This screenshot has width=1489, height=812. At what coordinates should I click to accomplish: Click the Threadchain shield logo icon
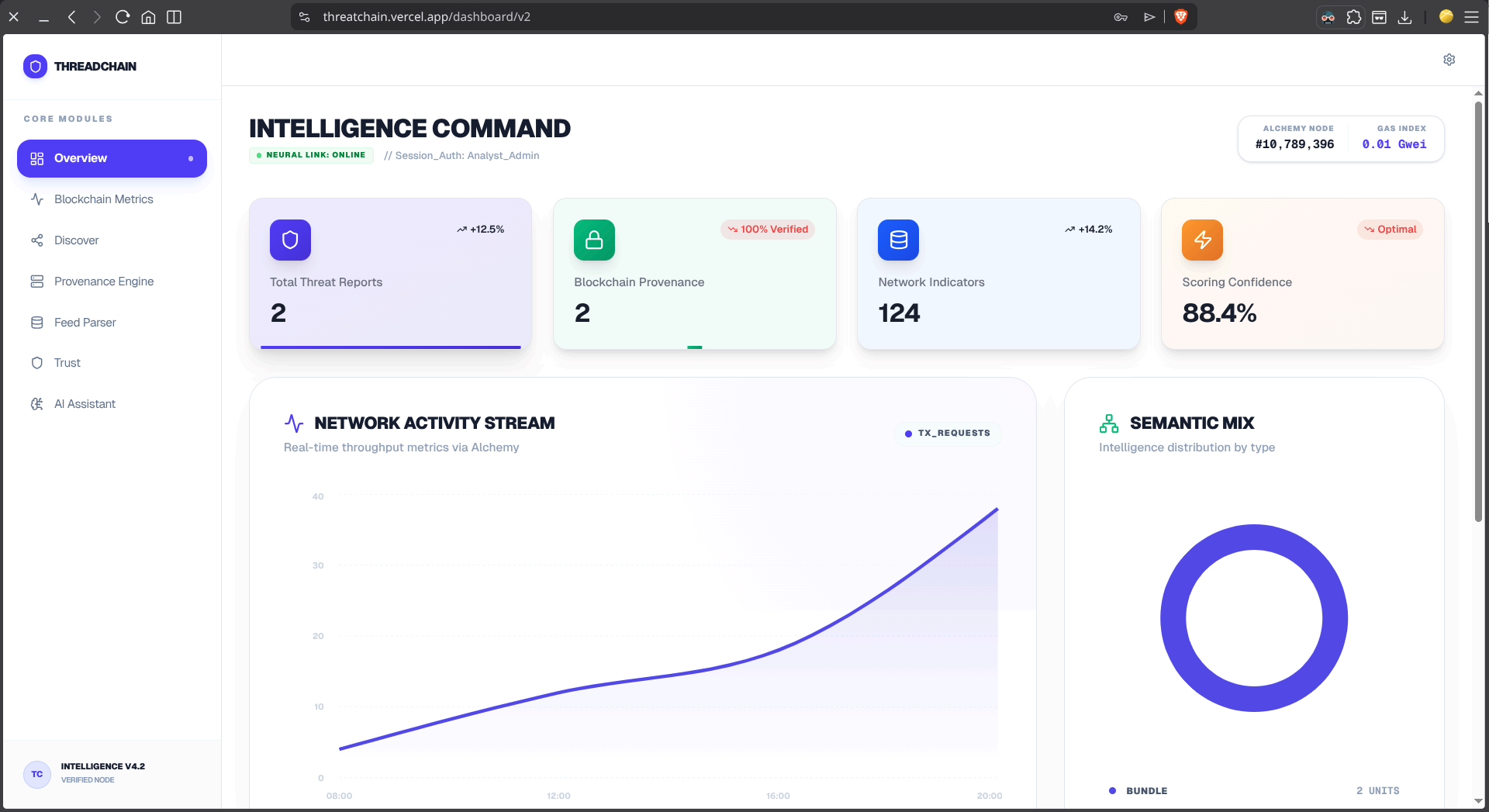(35, 67)
